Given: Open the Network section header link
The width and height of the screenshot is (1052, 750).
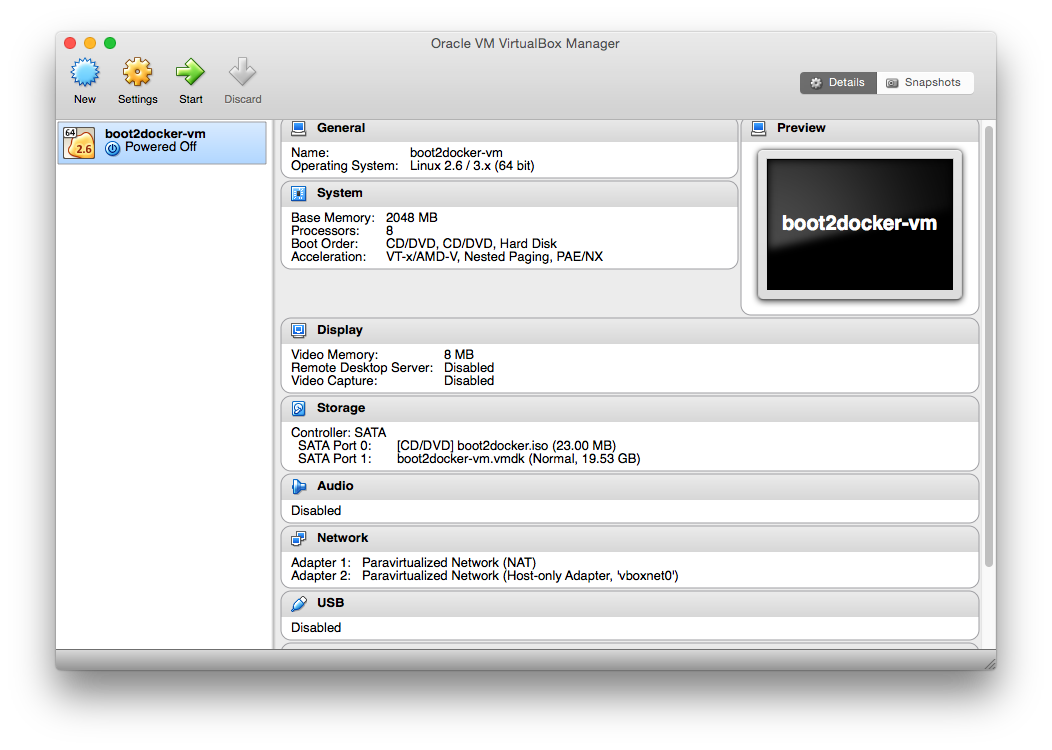Looking at the screenshot, I should point(343,538).
